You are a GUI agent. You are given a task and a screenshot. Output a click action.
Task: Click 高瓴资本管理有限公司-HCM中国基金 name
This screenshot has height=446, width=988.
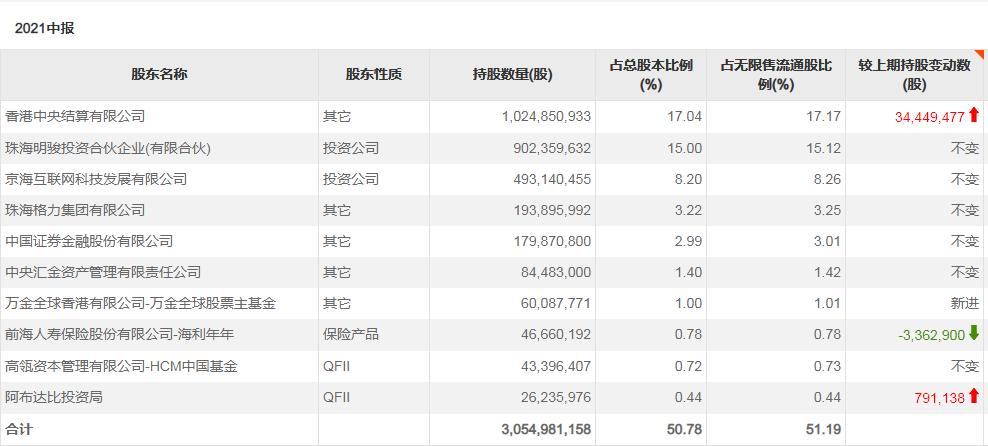tap(121, 366)
